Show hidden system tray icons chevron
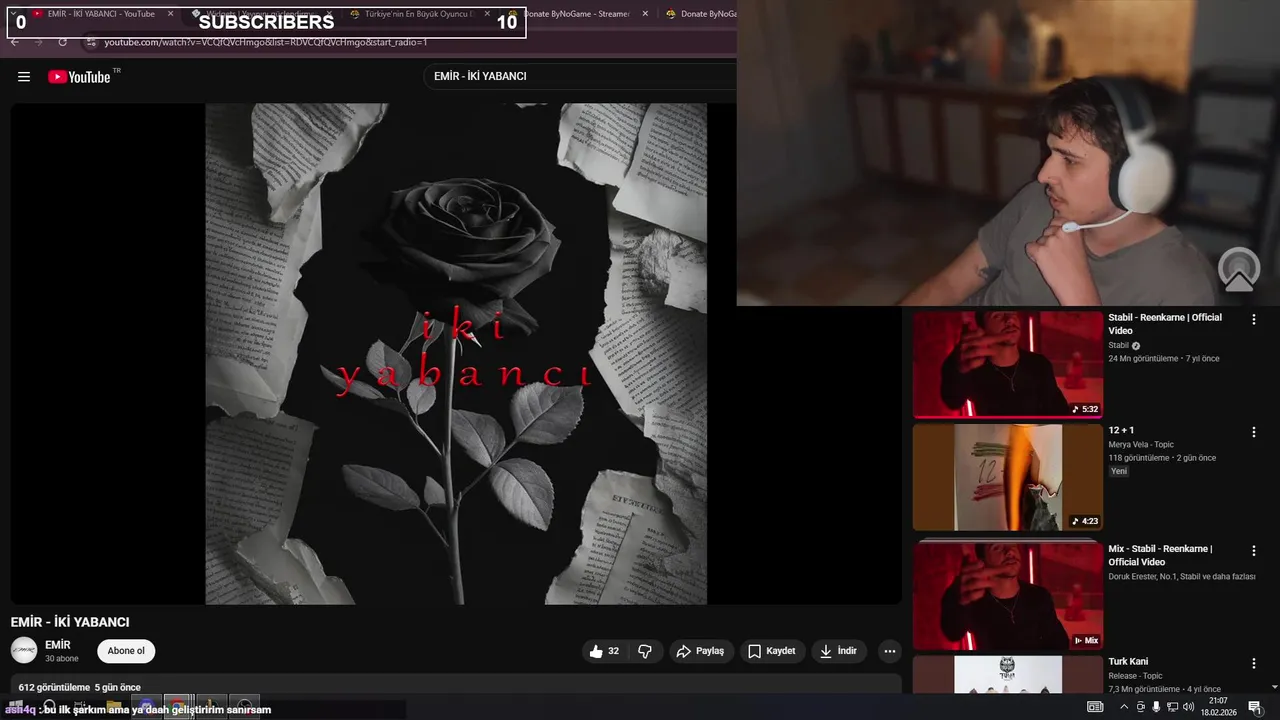 point(1124,707)
